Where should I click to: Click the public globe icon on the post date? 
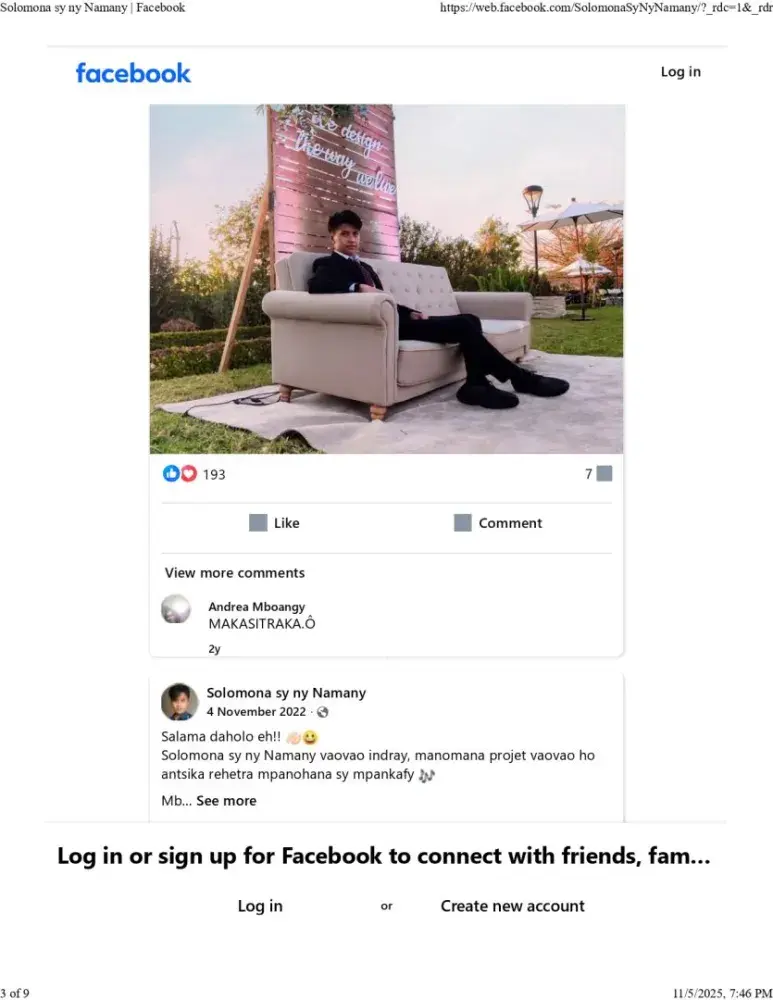(323, 712)
